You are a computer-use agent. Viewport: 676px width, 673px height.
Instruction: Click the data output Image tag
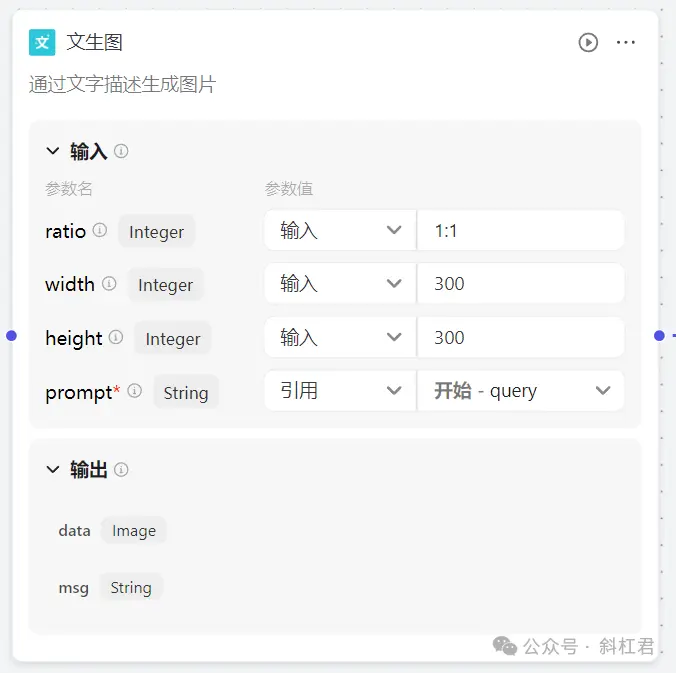point(134,530)
